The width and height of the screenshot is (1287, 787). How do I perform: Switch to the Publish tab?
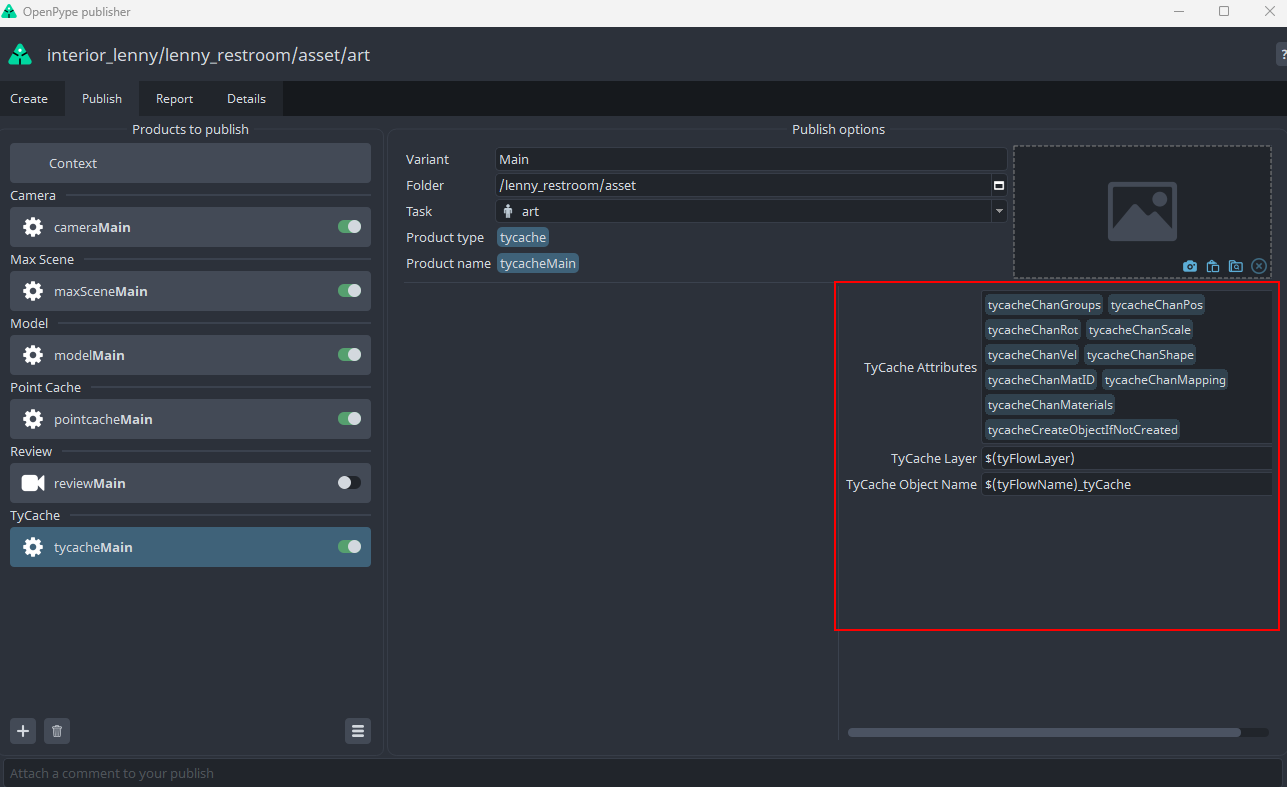tap(102, 99)
